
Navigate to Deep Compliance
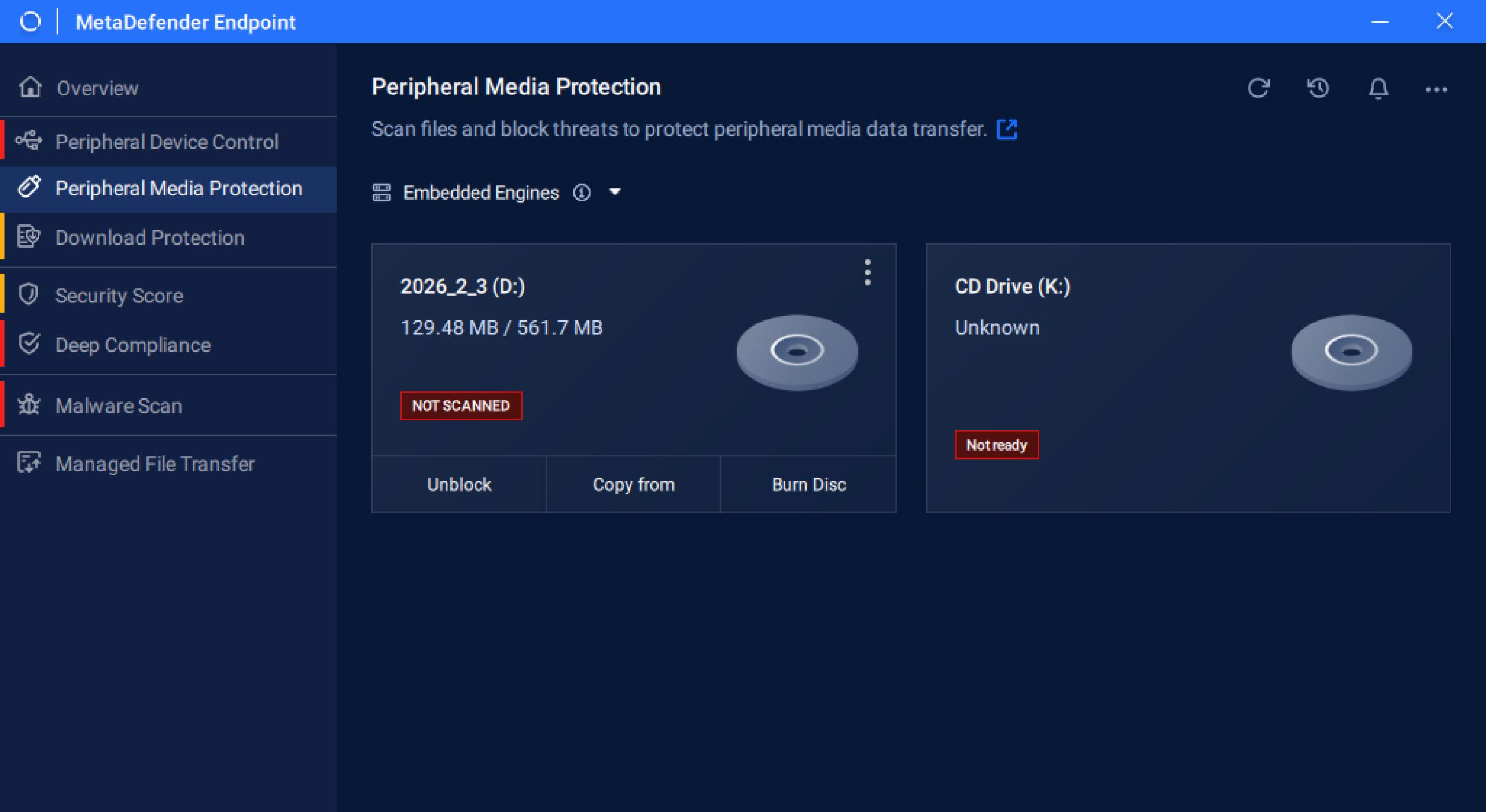point(133,345)
